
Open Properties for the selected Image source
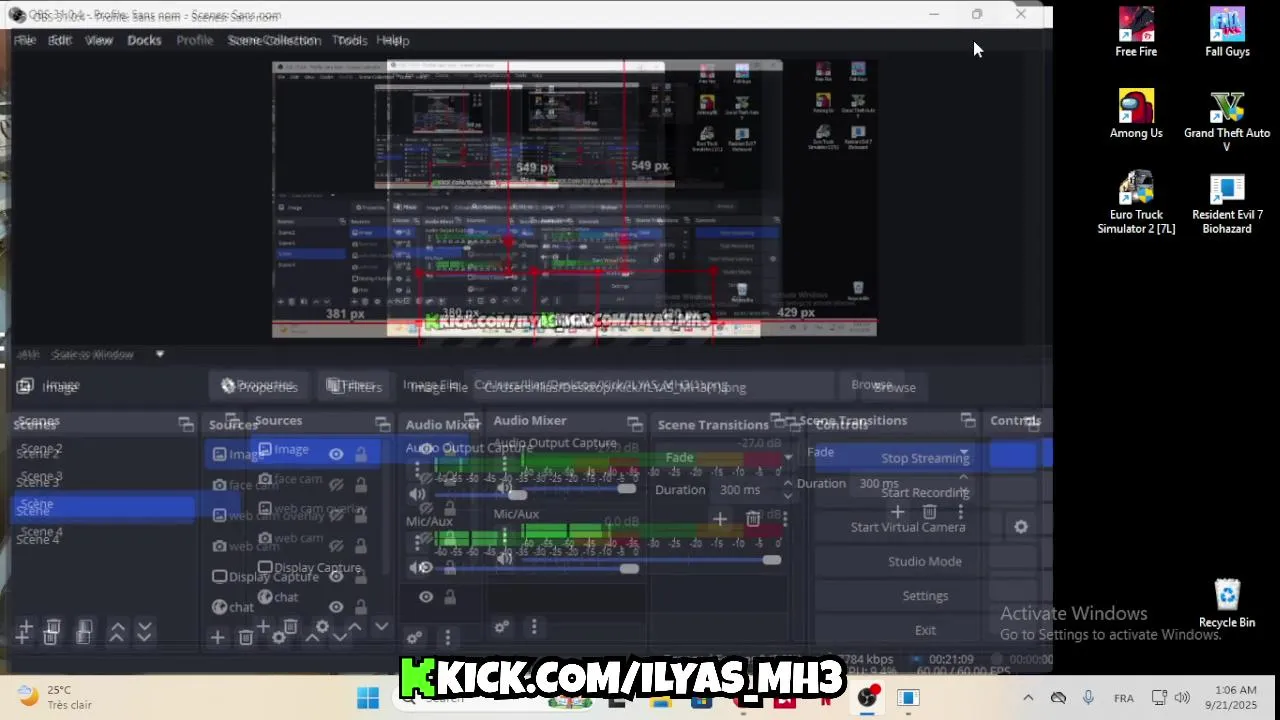(259, 386)
